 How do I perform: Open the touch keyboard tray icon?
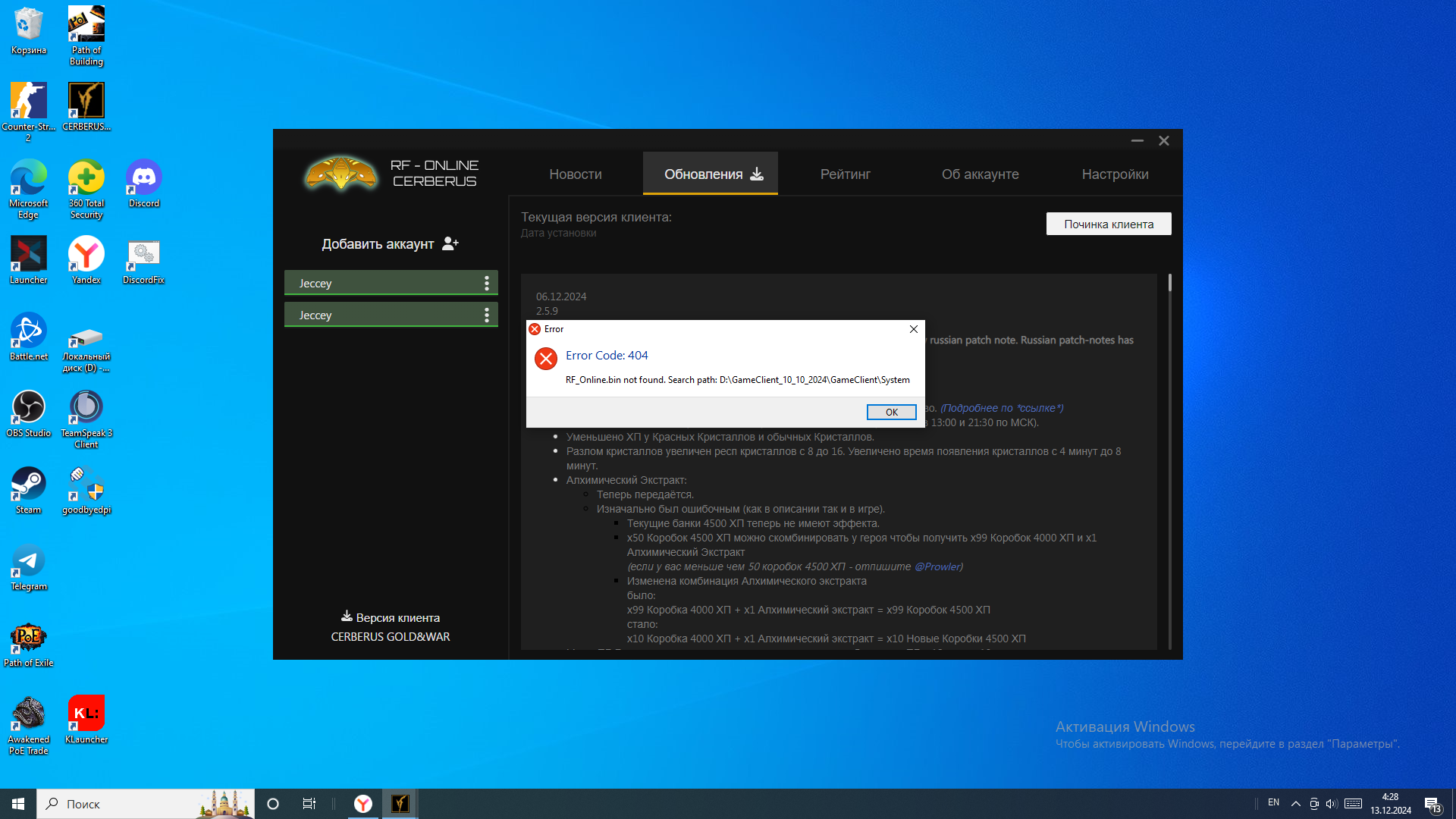coord(1354,804)
